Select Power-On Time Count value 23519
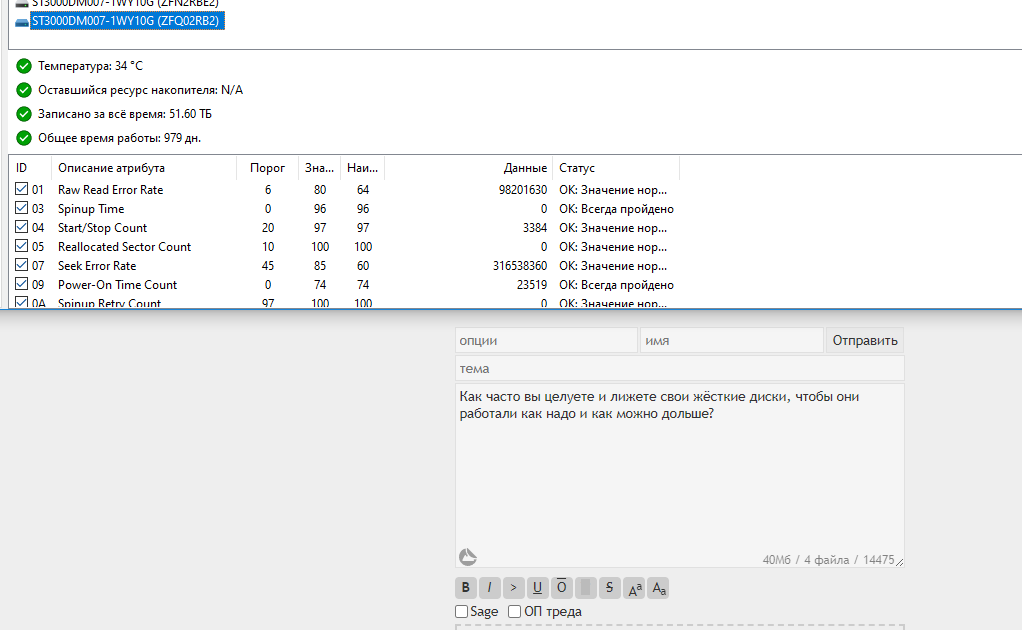The image size is (1022, 630). coord(532,285)
